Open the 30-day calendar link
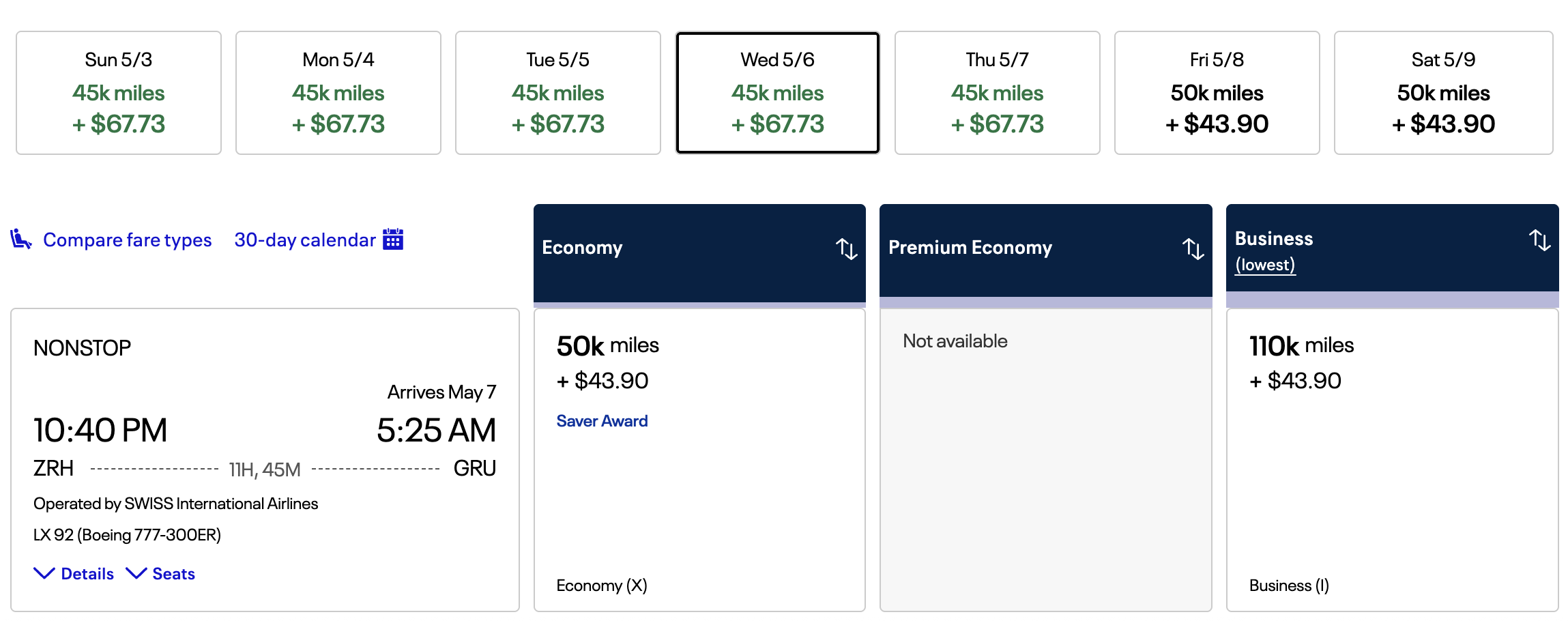1568x621 pixels. pos(305,240)
